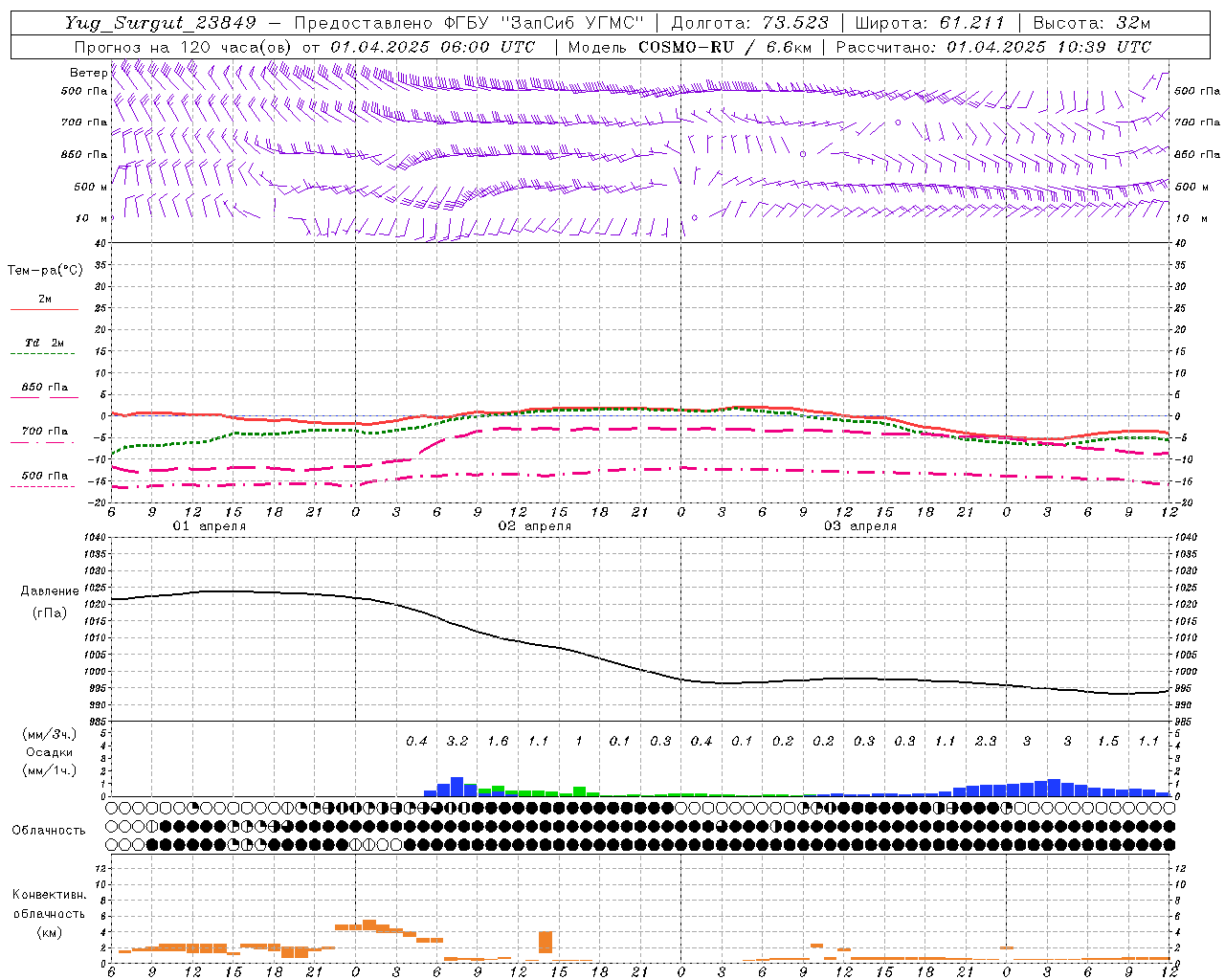Click the 3.2 precipitation total value
This screenshot has width=1225, height=980.
coord(457,741)
